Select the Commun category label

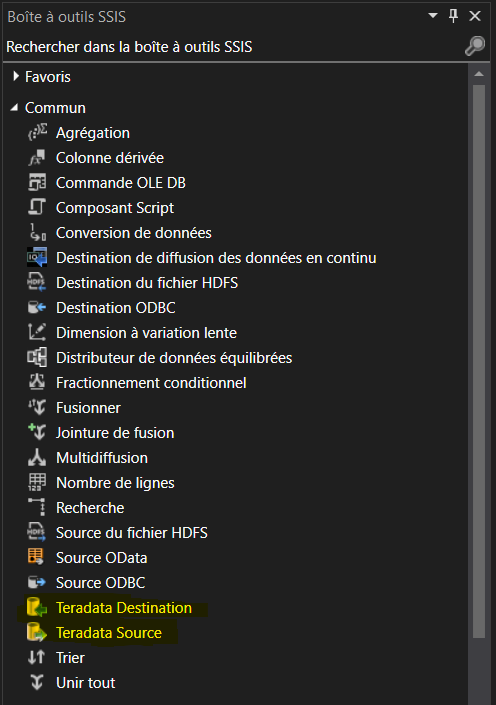[x=55, y=108]
